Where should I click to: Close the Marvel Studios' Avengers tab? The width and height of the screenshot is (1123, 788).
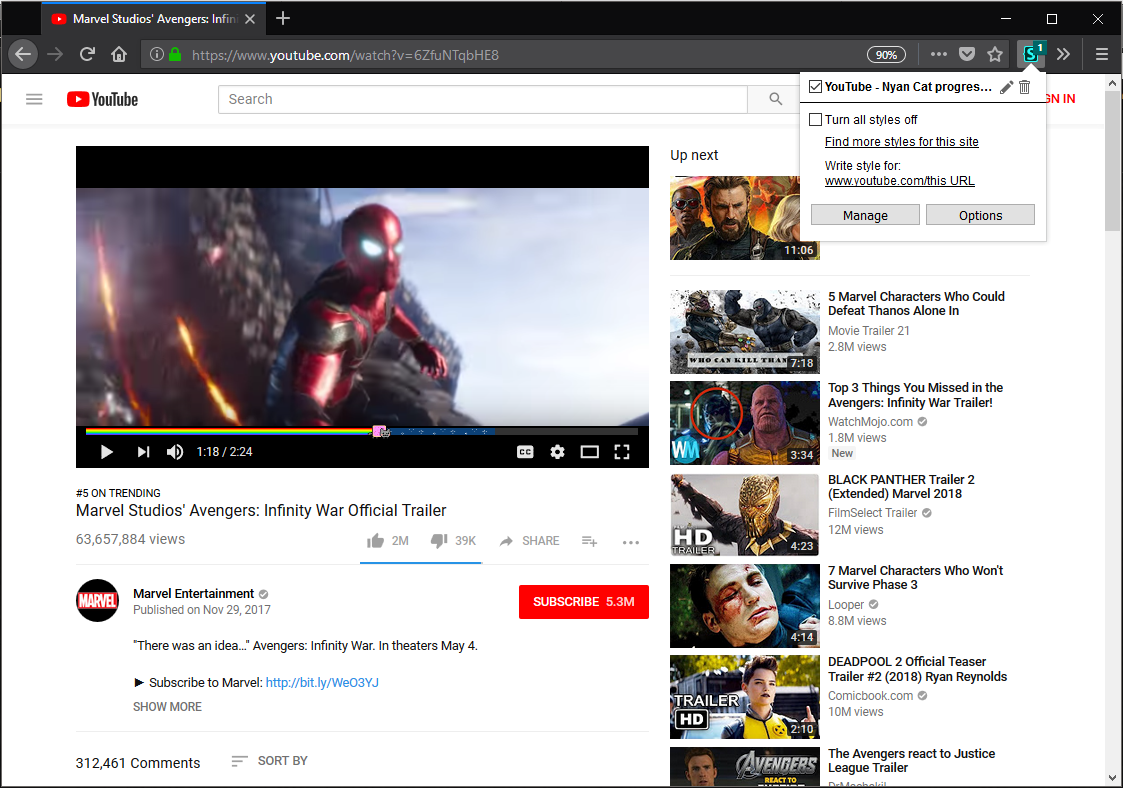click(250, 19)
